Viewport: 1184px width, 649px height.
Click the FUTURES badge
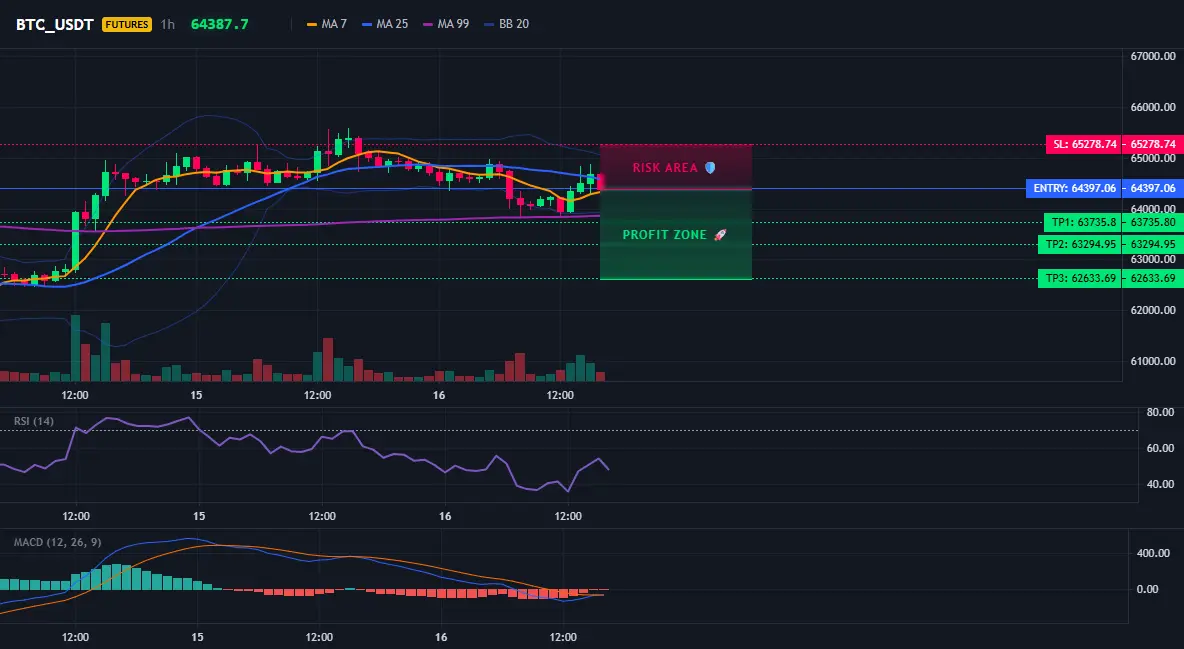click(x=127, y=24)
